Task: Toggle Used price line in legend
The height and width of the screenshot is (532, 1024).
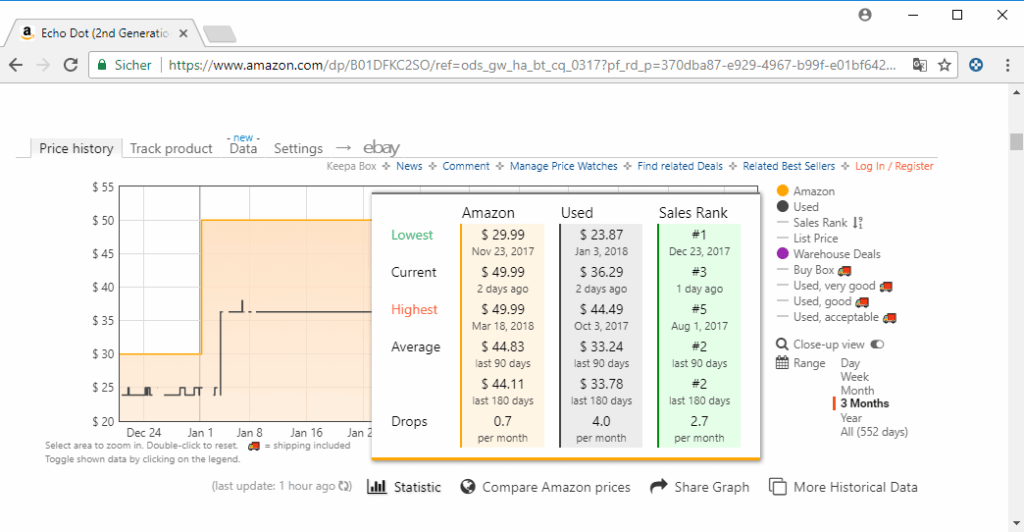Action: point(806,206)
